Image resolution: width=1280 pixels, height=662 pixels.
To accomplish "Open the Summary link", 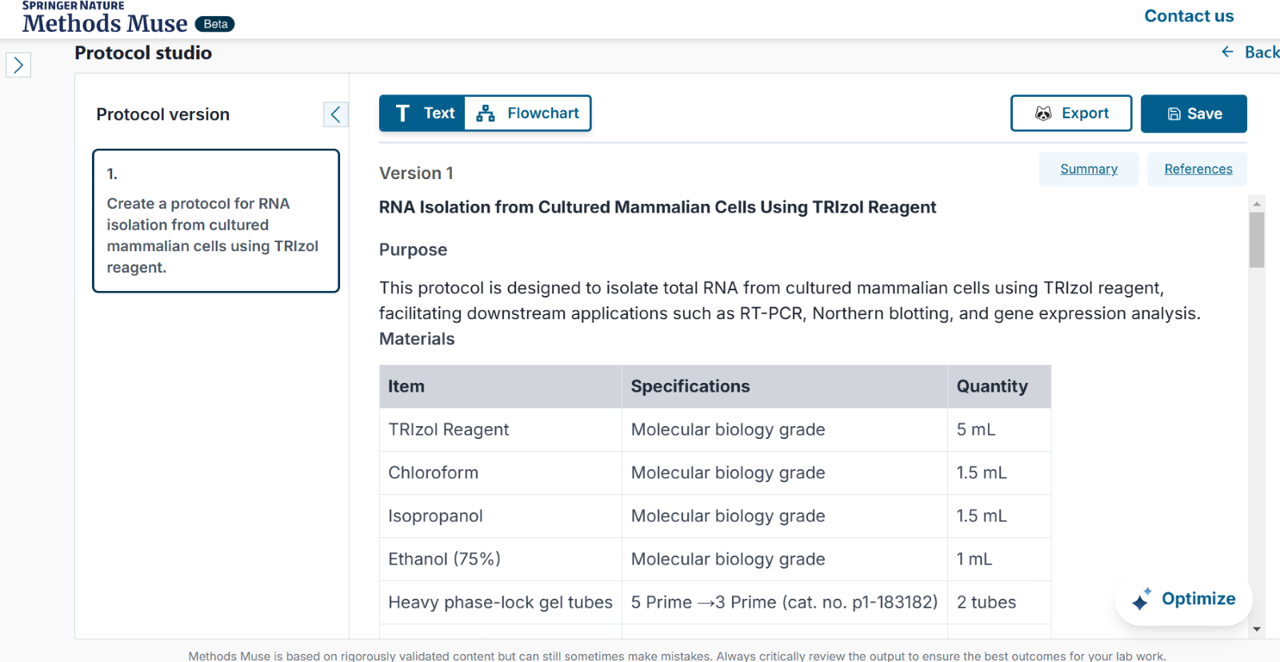I will pos(1088,169).
